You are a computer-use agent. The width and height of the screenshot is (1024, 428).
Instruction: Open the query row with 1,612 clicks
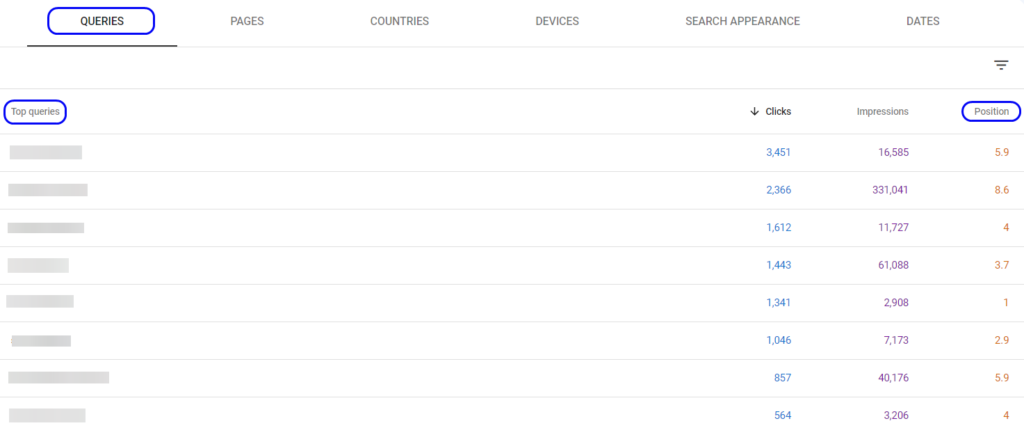[x=46, y=228]
